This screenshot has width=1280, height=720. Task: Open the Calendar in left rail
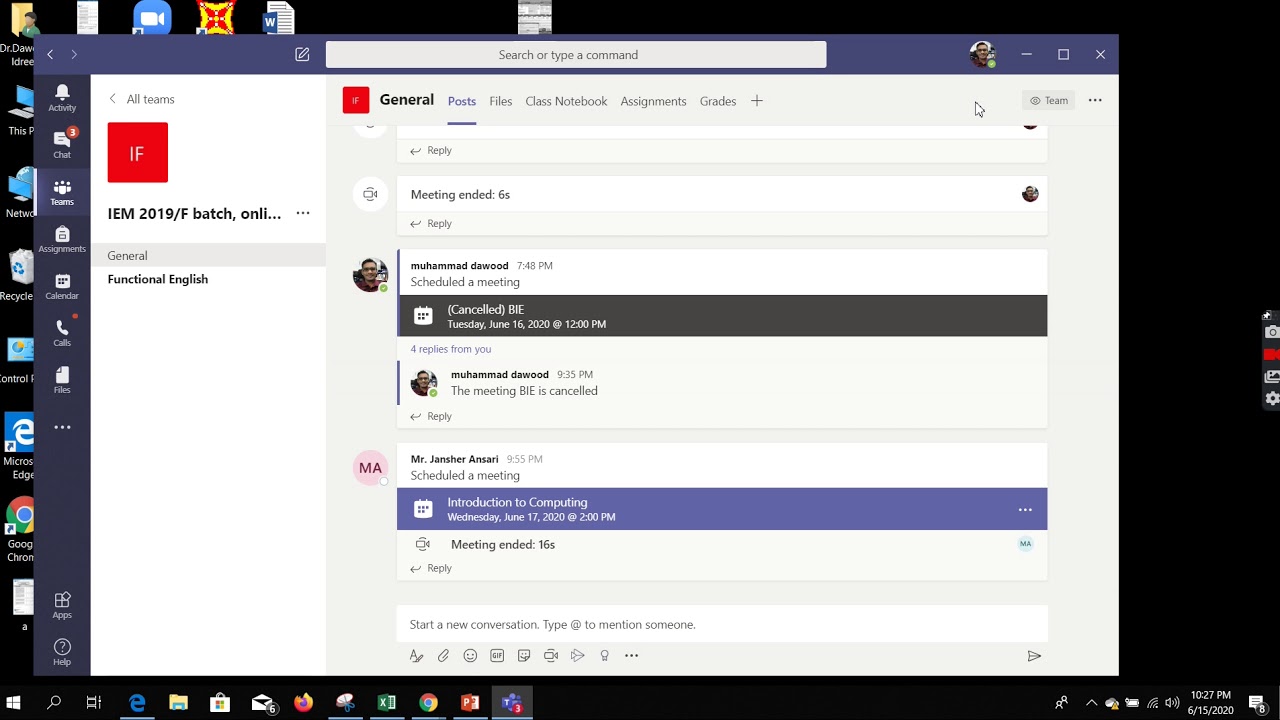(62, 286)
